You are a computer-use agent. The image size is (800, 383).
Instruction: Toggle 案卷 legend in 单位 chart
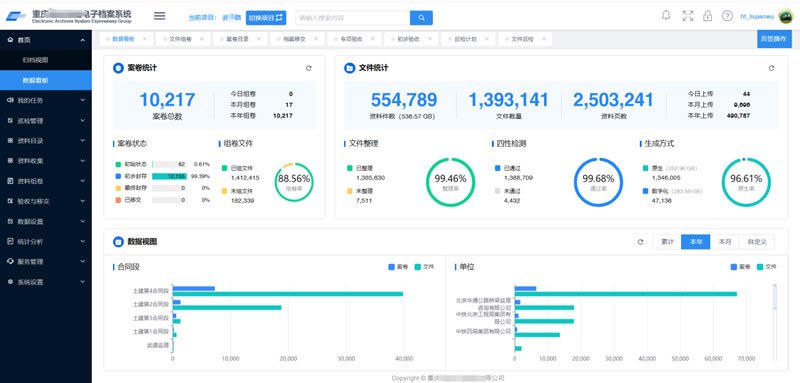(x=740, y=267)
